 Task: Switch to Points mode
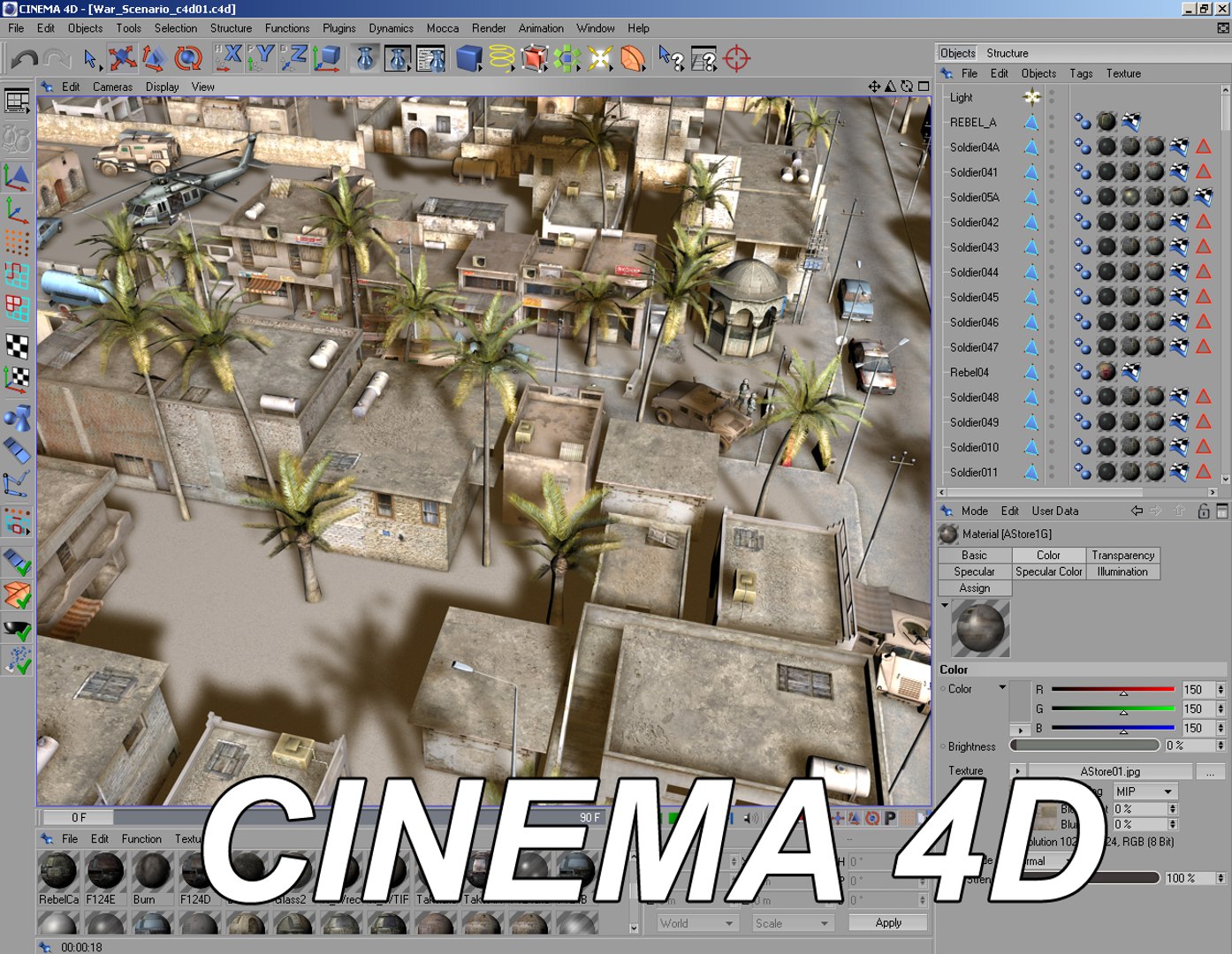coord(17,243)
